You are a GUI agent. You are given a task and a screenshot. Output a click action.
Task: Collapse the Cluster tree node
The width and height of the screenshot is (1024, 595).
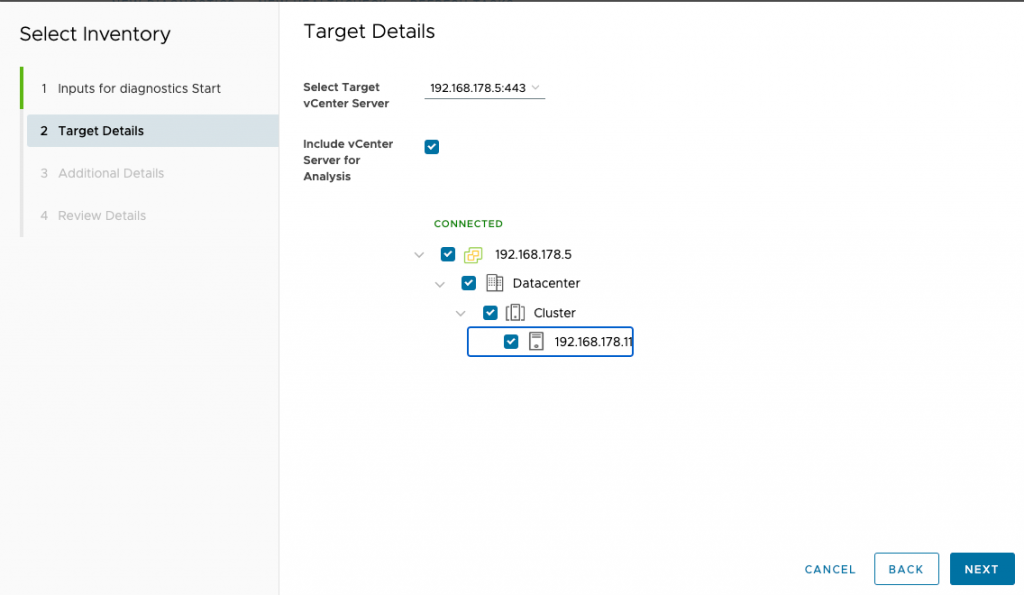coord(461,314)
